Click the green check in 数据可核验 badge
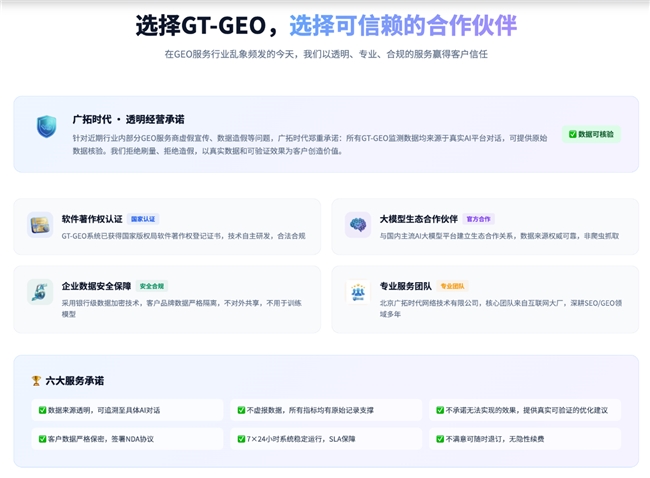 572,133
